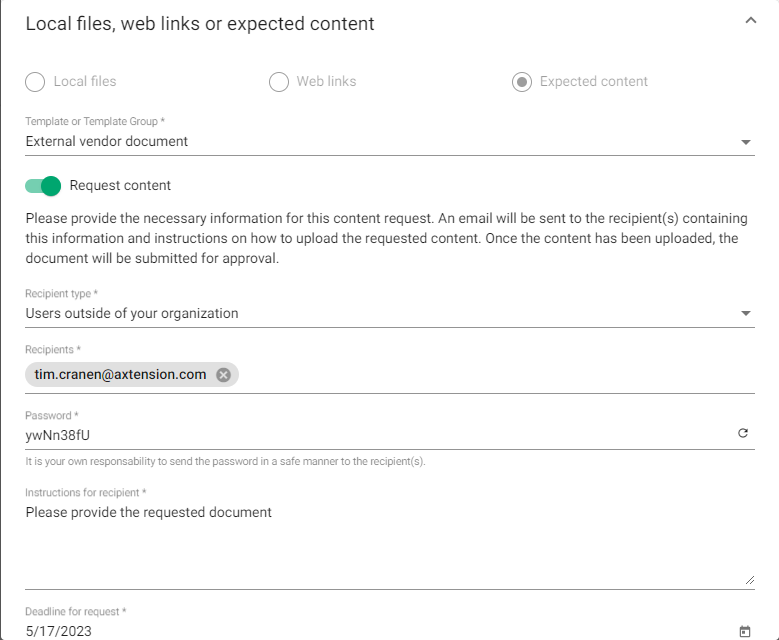Collapse the Local files, web links section chevron
Image resolution: width=779 pixels, height=640 pixels.
tap(751, 21)
